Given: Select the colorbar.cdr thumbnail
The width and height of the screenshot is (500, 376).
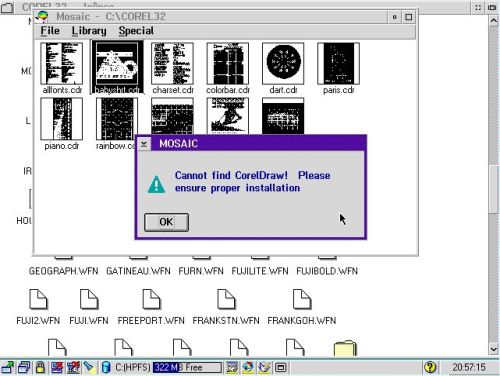Looking at the screenshot, I should [228, 64].
